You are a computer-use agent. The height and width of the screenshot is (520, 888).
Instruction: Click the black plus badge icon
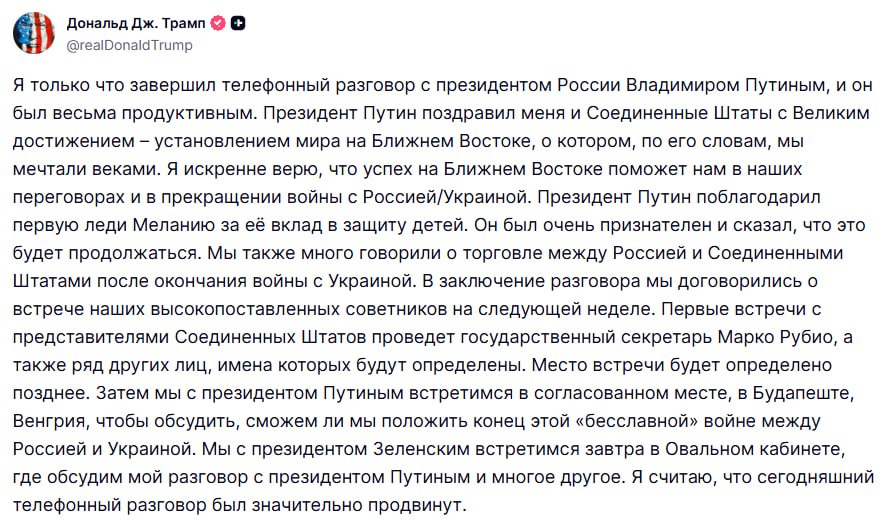(237, 23)
